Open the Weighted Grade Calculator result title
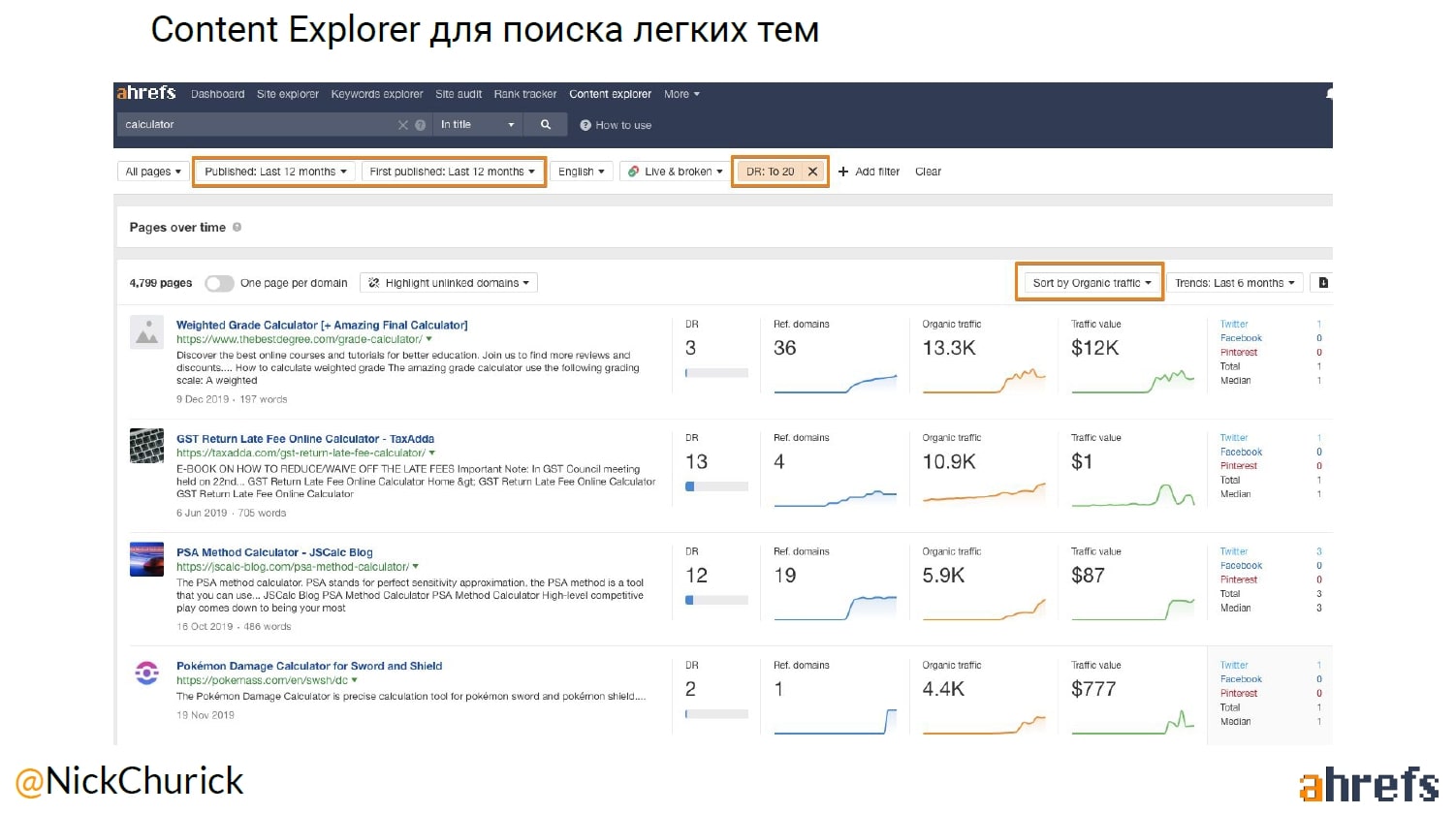Image resolution: width=1456 pixels, height=814 pixels. (322, 326)
